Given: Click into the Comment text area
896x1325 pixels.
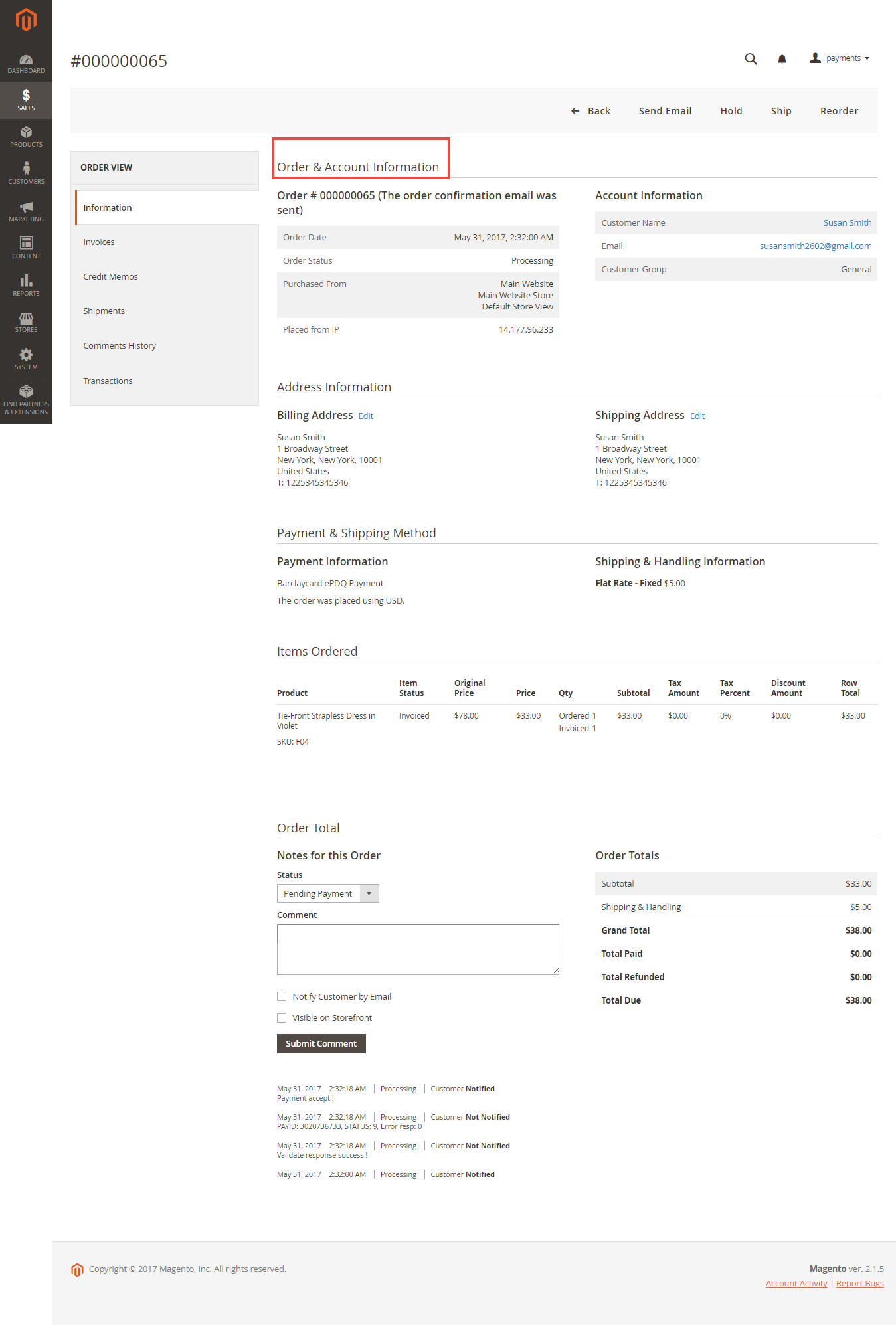Looking at the screenshot, I should (418, 949).
